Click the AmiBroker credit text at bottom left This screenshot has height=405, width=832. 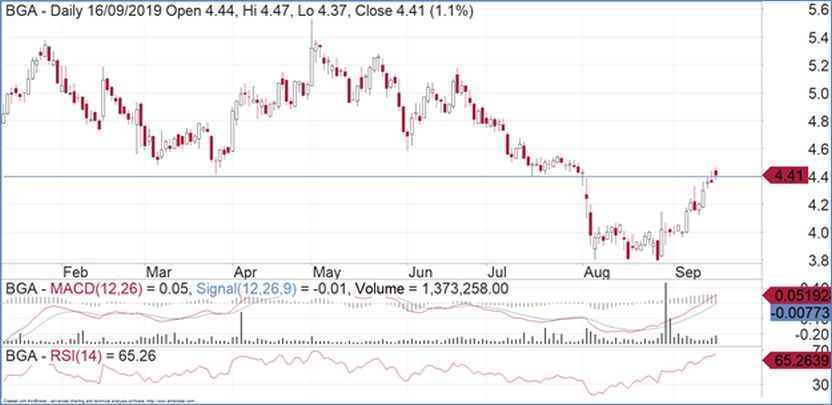coord(80,400)
